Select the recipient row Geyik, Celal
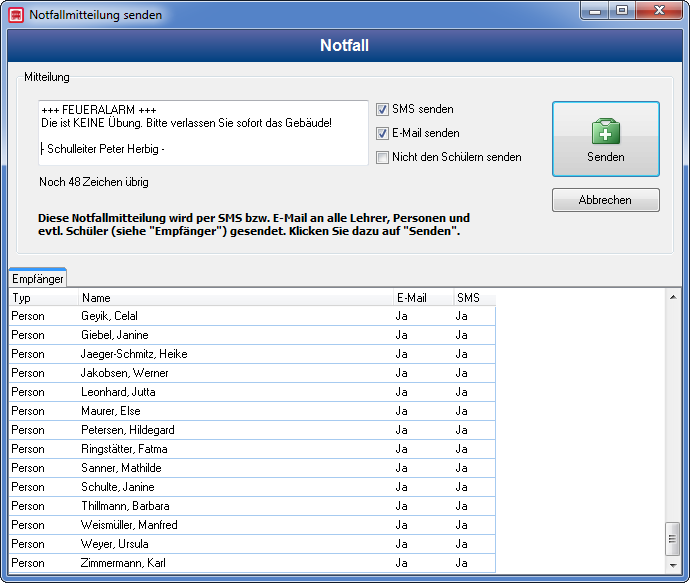The image size is (690, 583). click(x=252, y=316)
